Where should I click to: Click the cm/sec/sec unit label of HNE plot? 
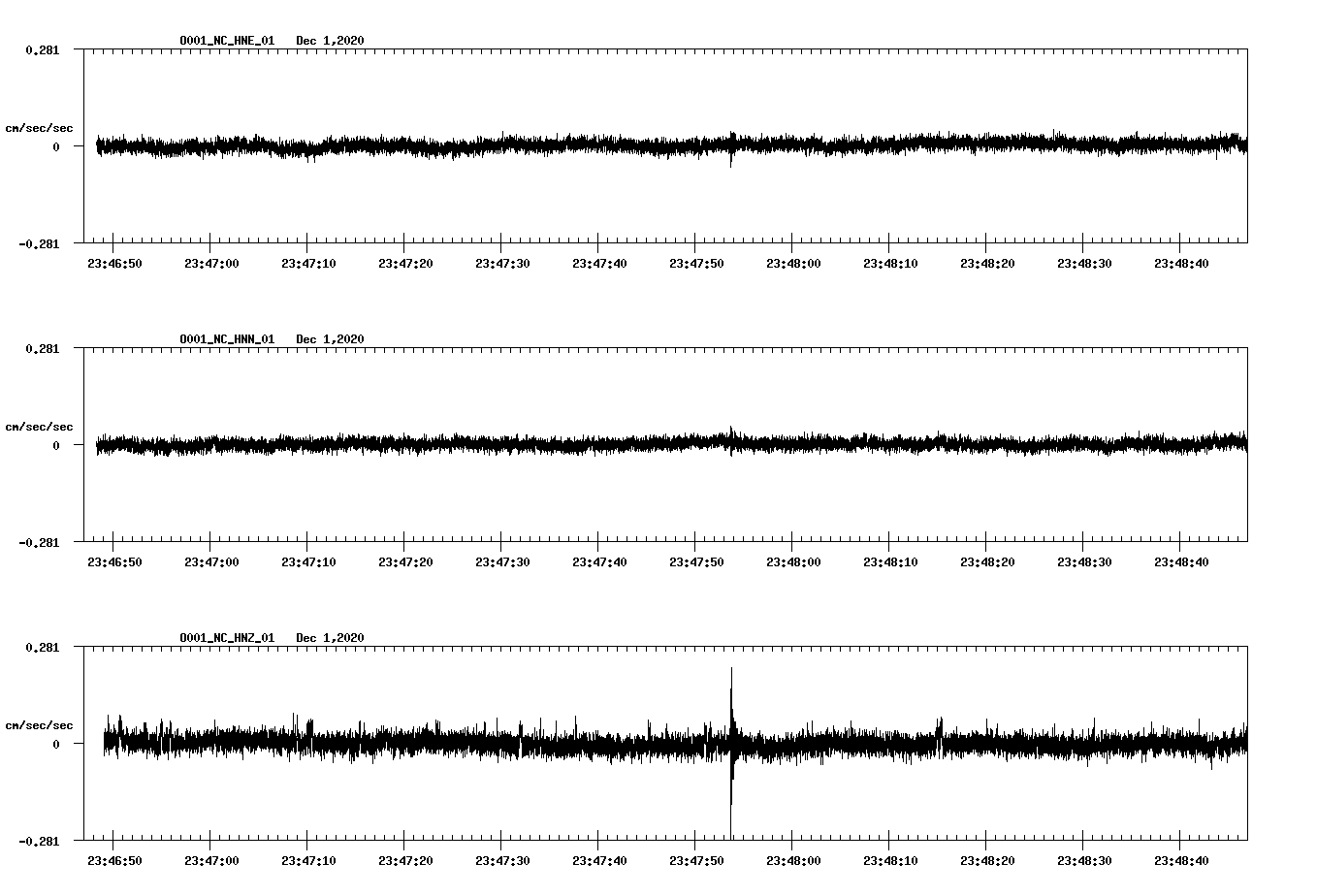(x=40, y=127)
